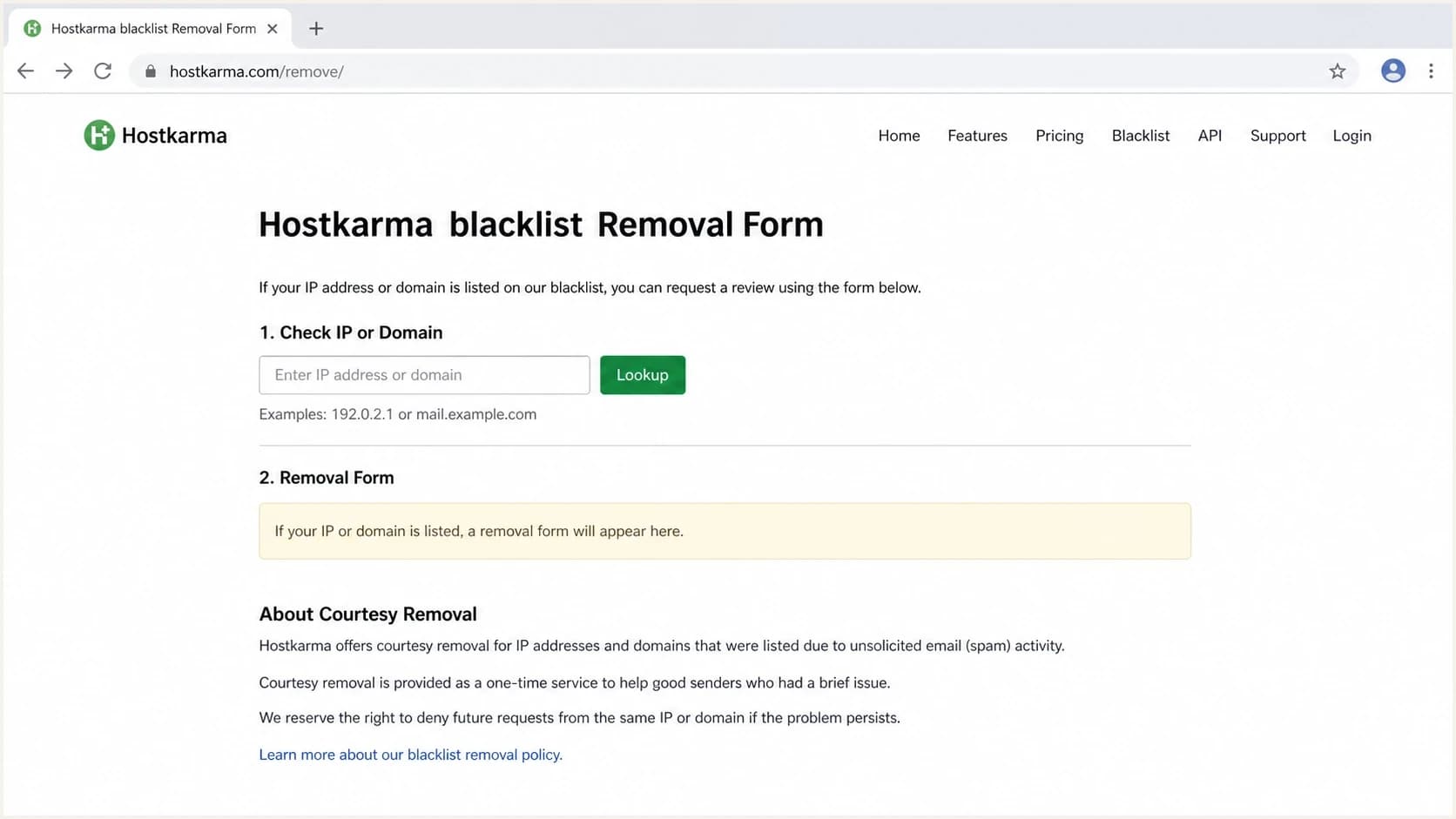
Task: Reload the page with the refresh icon
Action: (x=103, y=71)
